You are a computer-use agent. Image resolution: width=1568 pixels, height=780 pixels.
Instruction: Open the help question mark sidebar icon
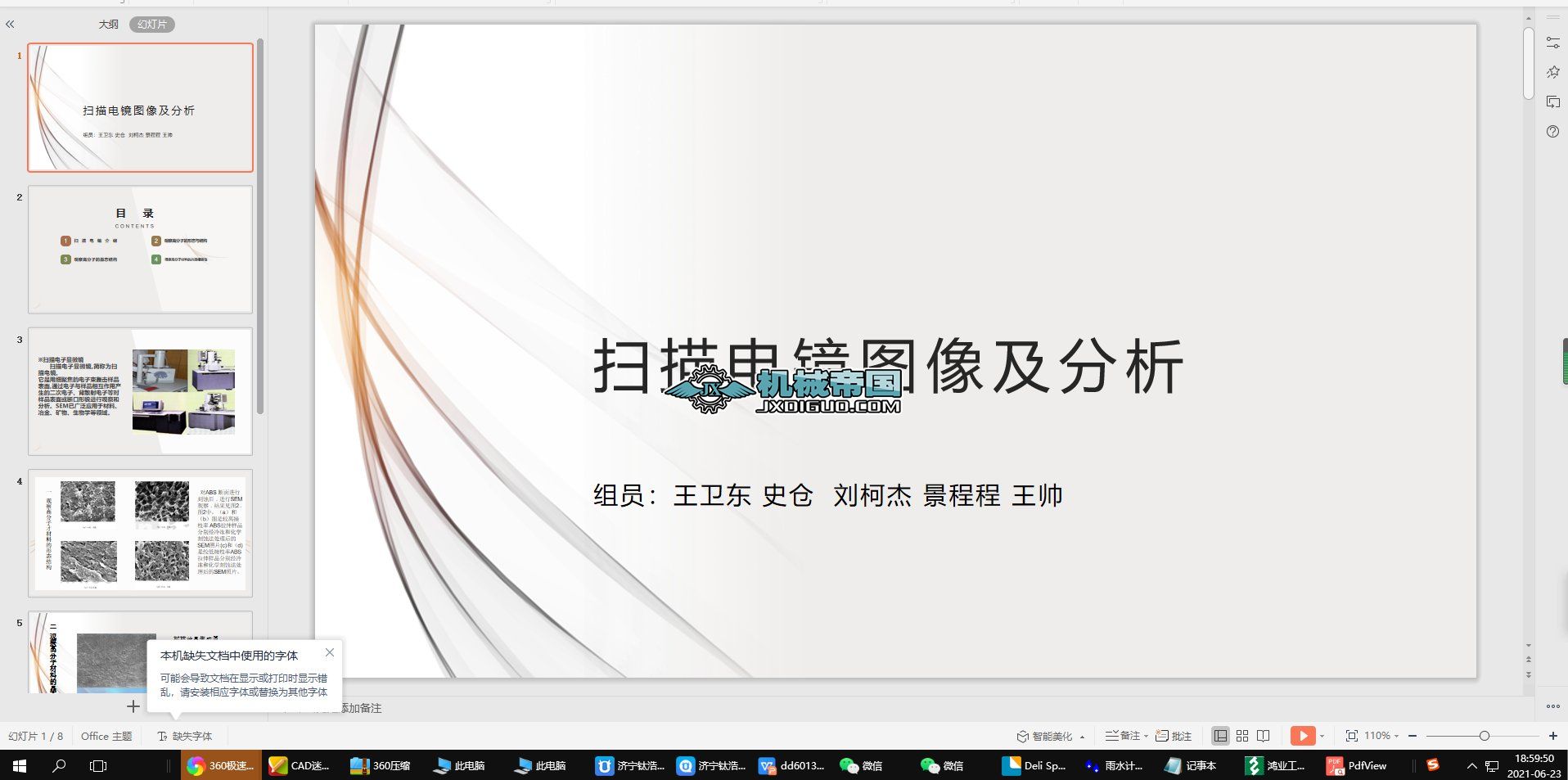[1552, 131]
